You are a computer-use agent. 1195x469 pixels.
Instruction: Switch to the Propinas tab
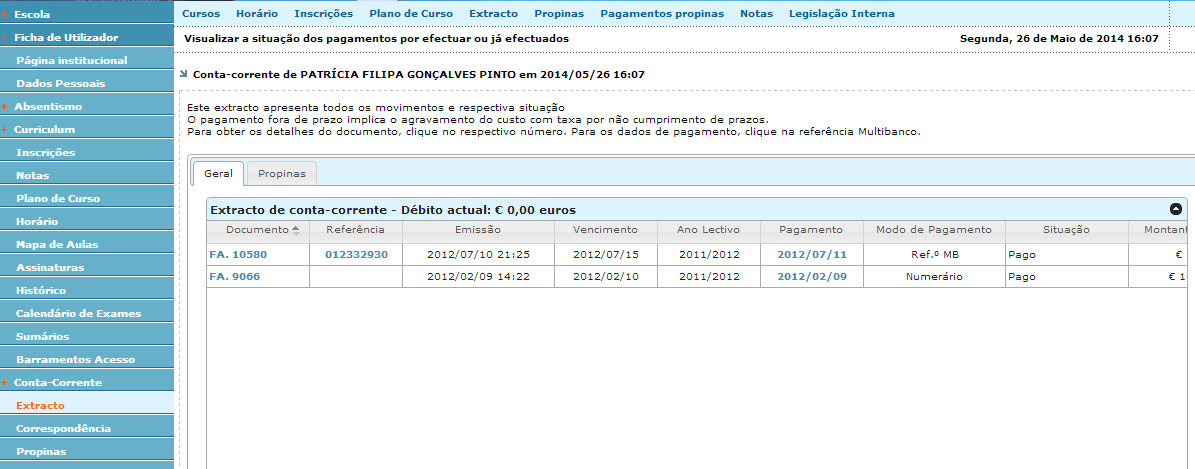[282, 173]
